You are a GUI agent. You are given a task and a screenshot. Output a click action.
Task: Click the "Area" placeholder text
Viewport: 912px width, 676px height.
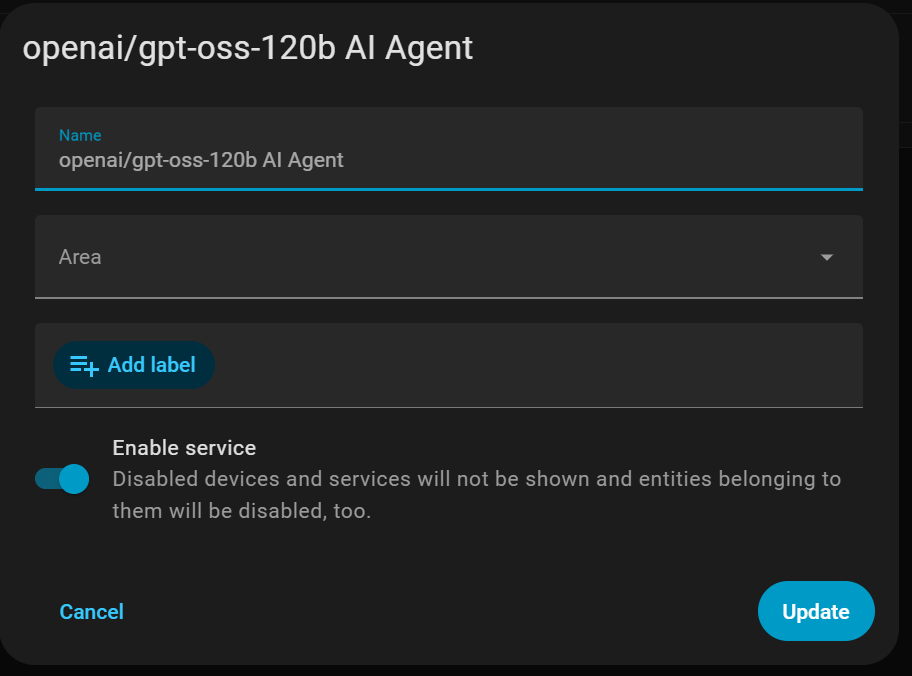[x=80, y=257]
